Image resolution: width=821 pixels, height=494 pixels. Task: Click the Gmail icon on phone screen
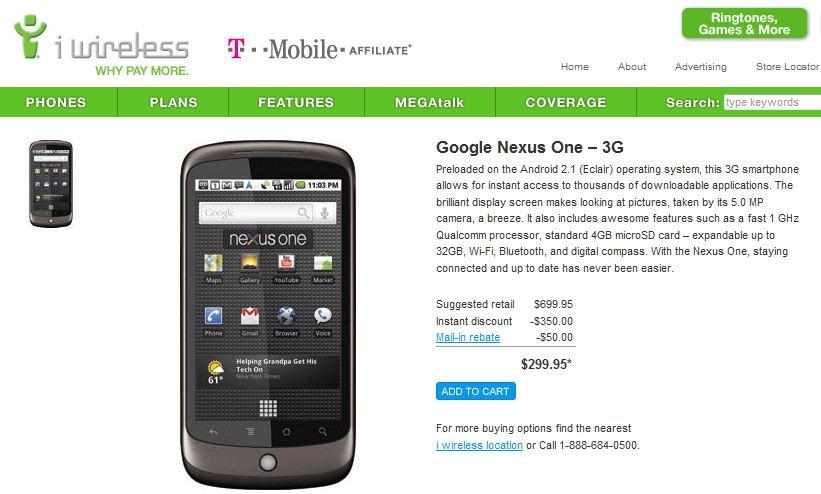tap(250, 315)
